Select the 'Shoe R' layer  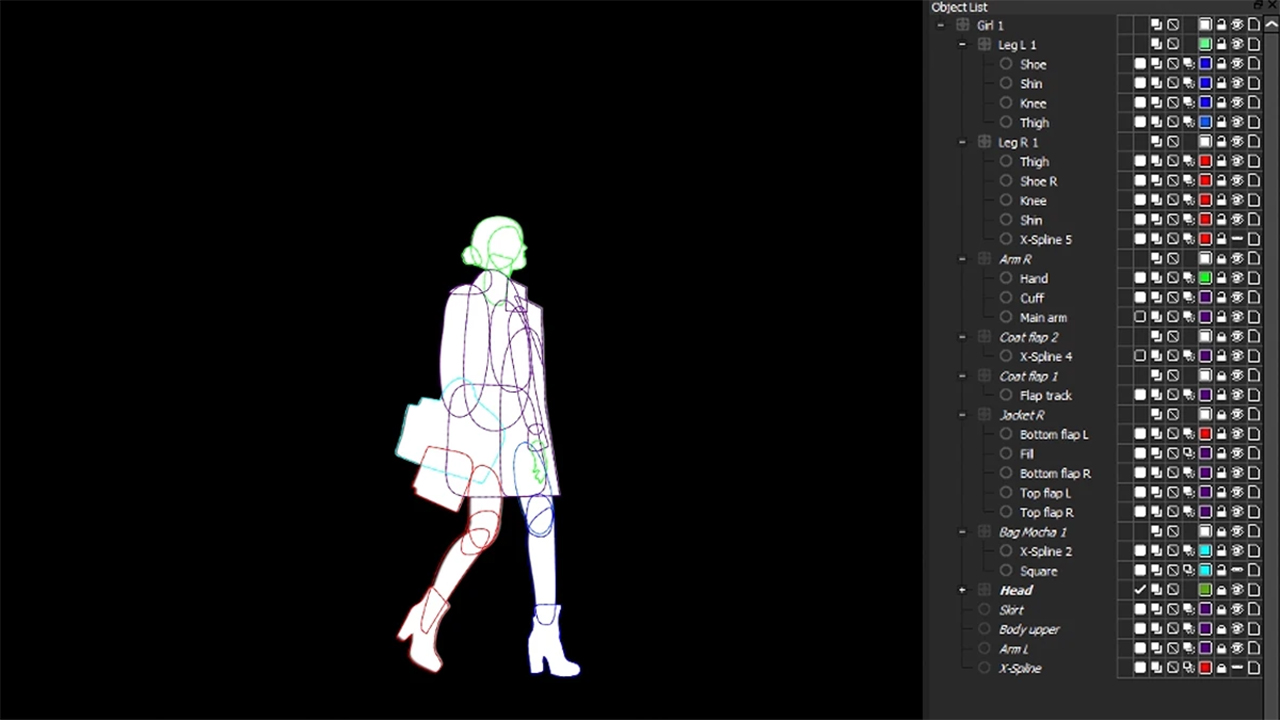click(1038, 181)
